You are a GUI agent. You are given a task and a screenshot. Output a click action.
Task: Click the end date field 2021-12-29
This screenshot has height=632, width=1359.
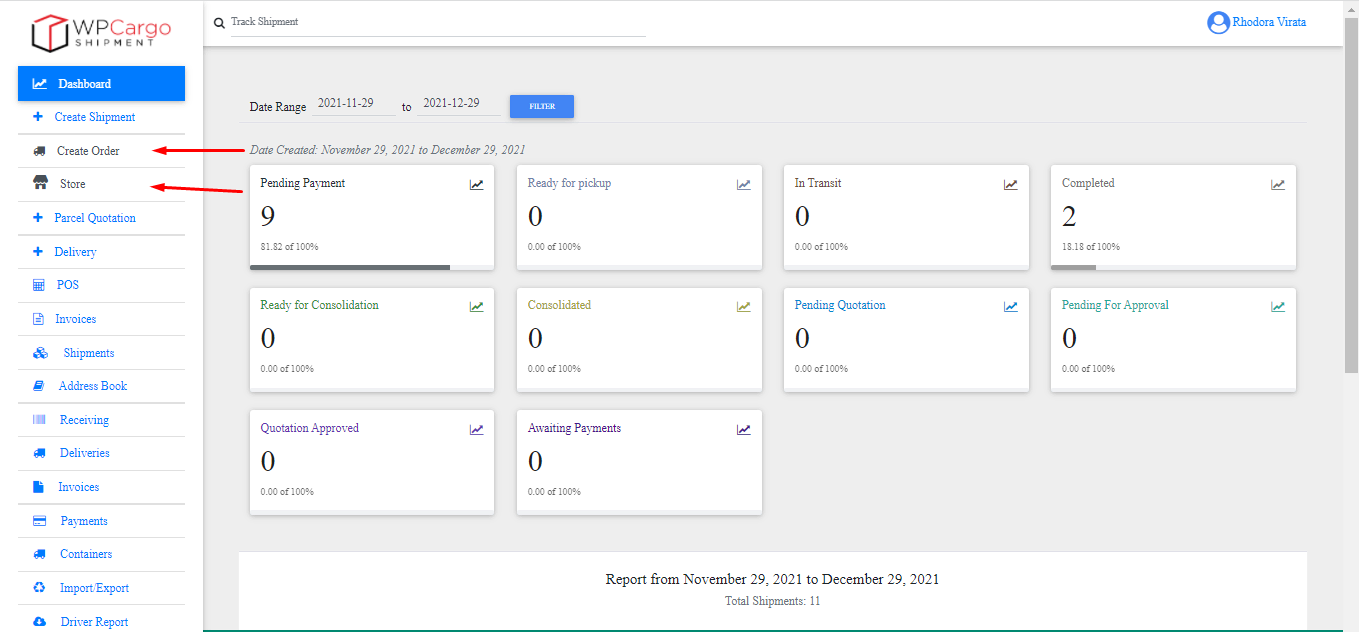tap(458, 104)
